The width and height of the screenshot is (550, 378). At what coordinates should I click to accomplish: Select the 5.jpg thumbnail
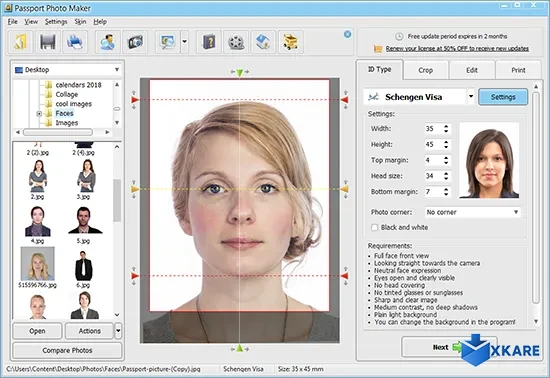click(x=84, y=224)
